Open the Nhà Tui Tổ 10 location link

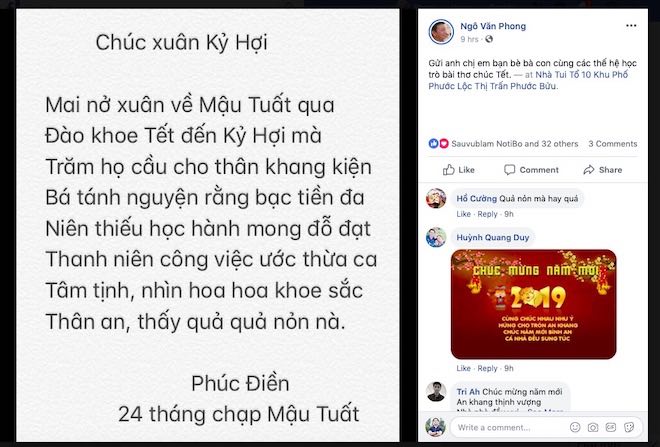point(528,80)
